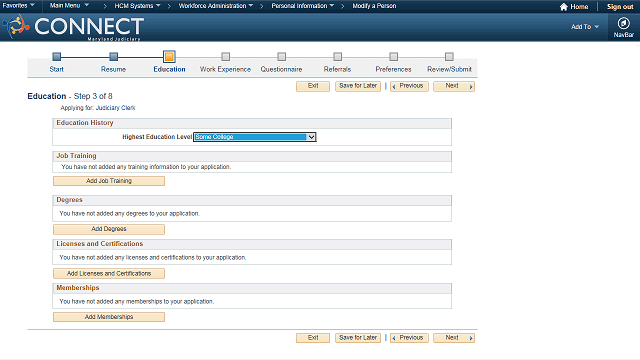Click 'You have not added any training' text
Screen dimensions: 640x360
[146, 167]
